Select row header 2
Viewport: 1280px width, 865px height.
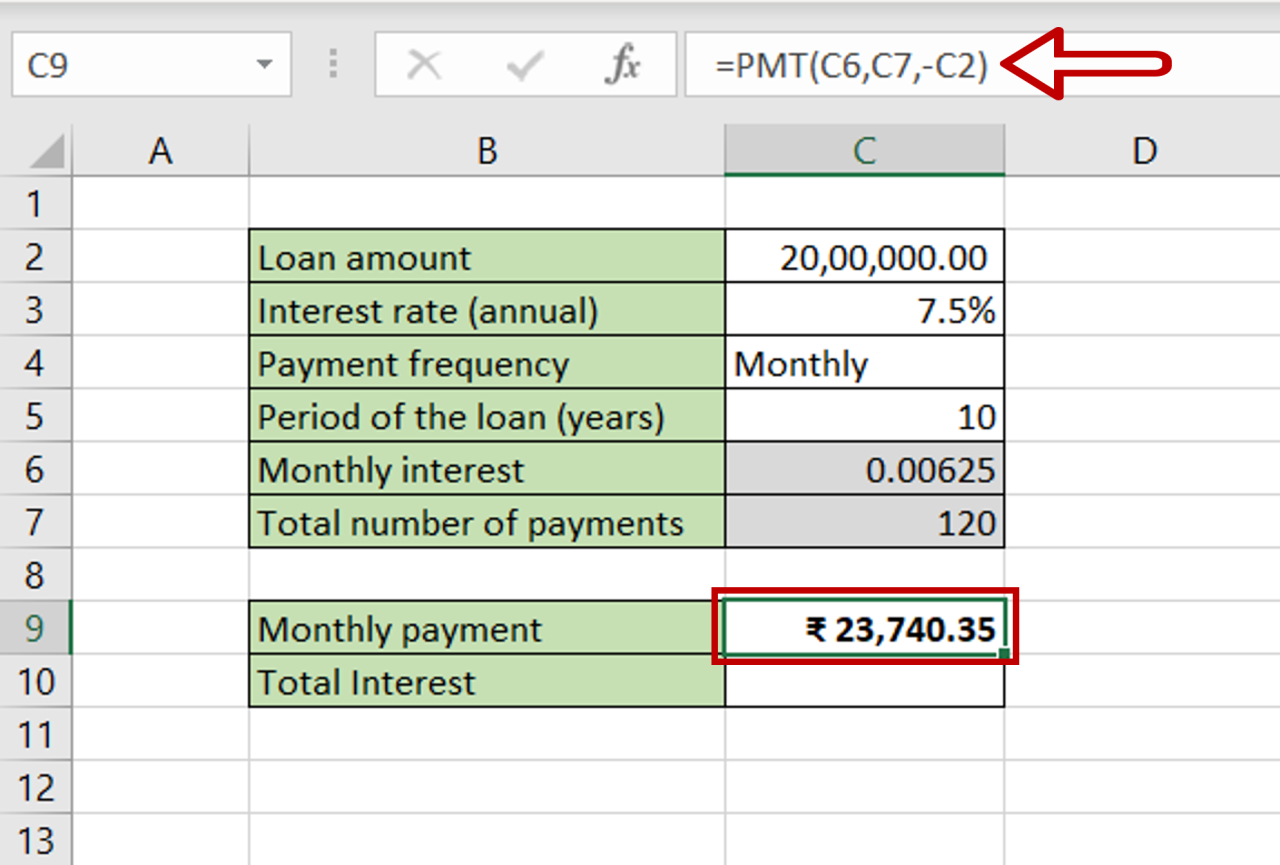point(37,257)
